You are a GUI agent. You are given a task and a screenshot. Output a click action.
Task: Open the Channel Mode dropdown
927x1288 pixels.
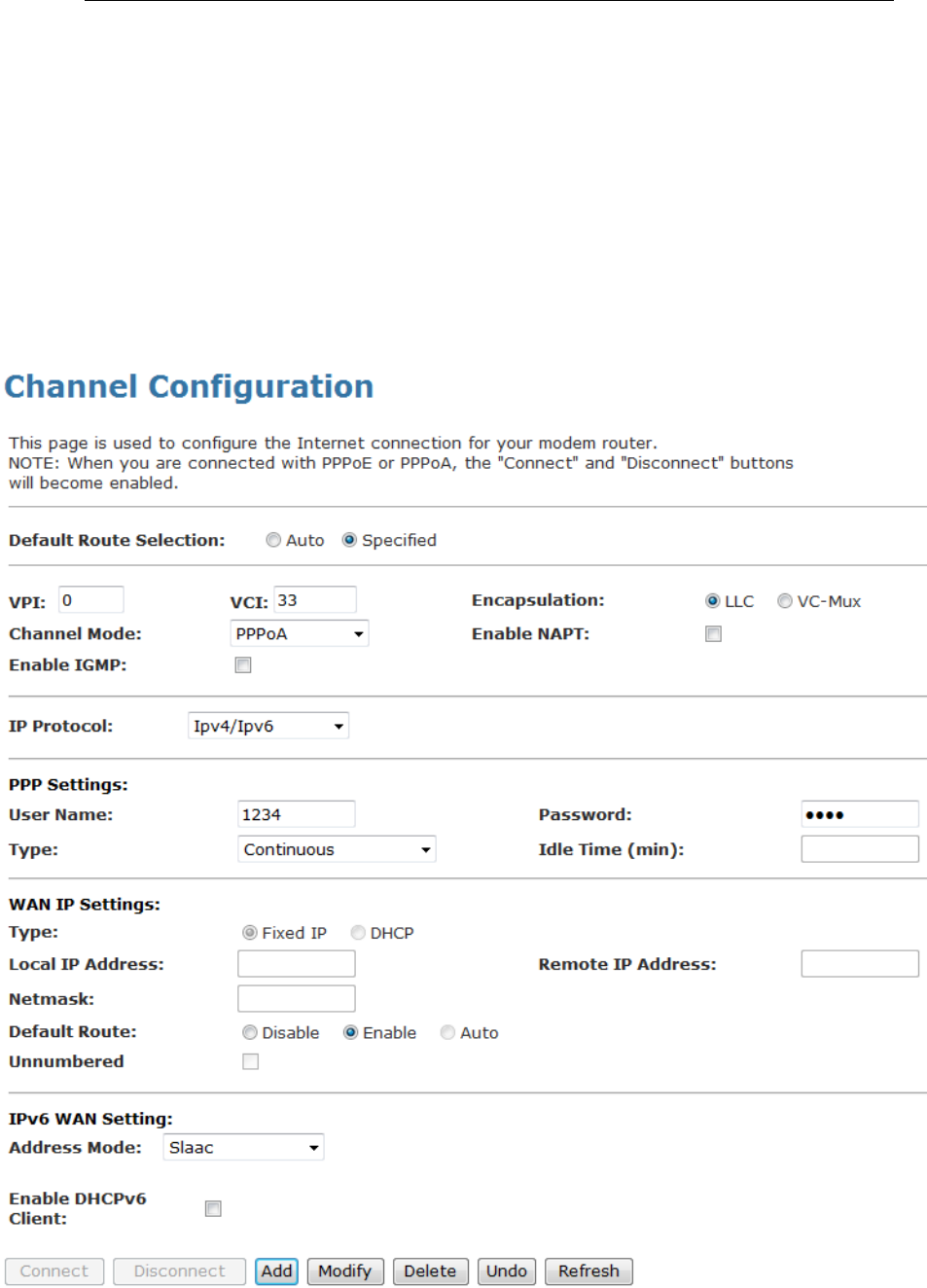[x=300, y=634]
